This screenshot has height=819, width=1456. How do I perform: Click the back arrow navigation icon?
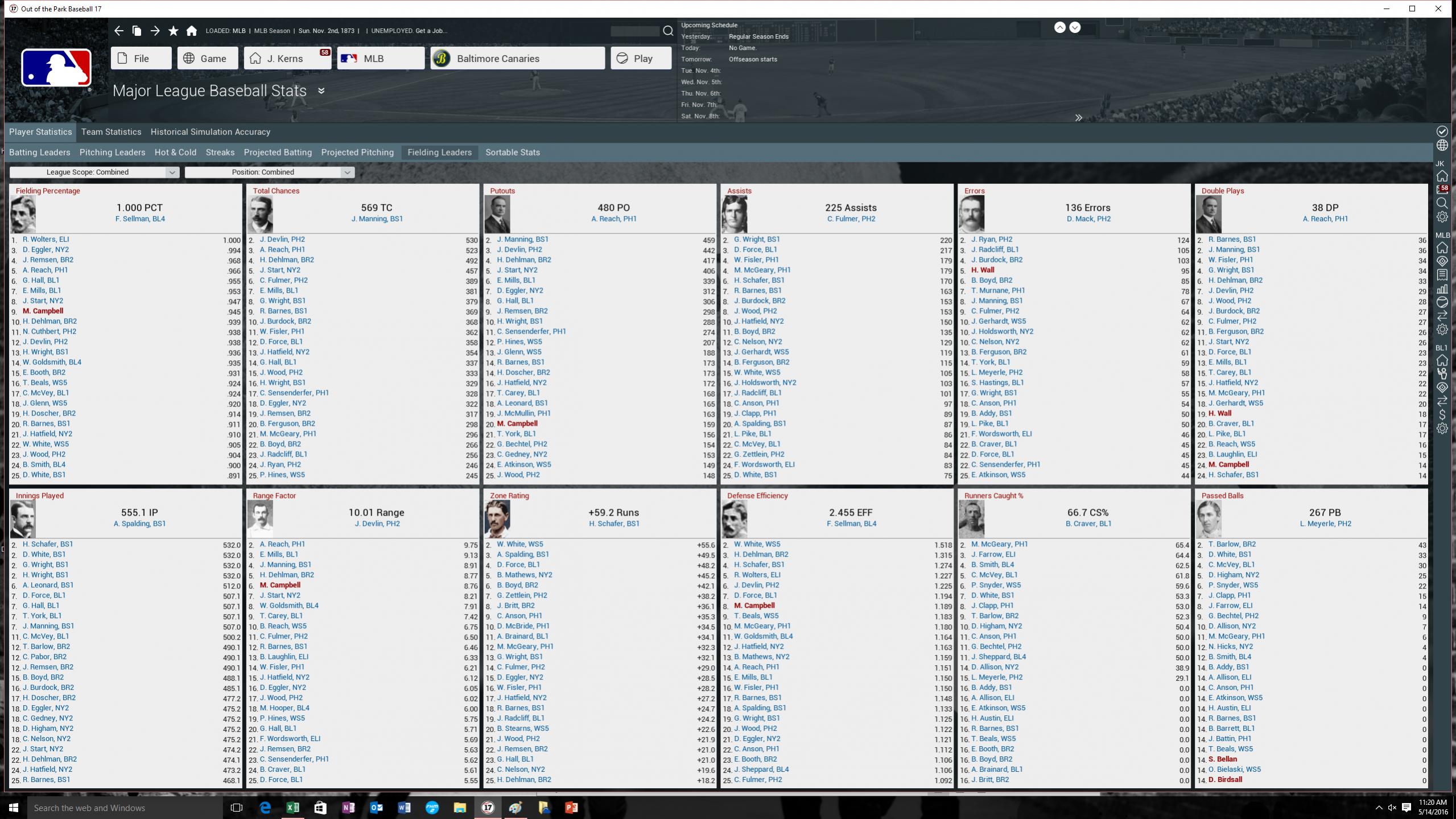118,31
